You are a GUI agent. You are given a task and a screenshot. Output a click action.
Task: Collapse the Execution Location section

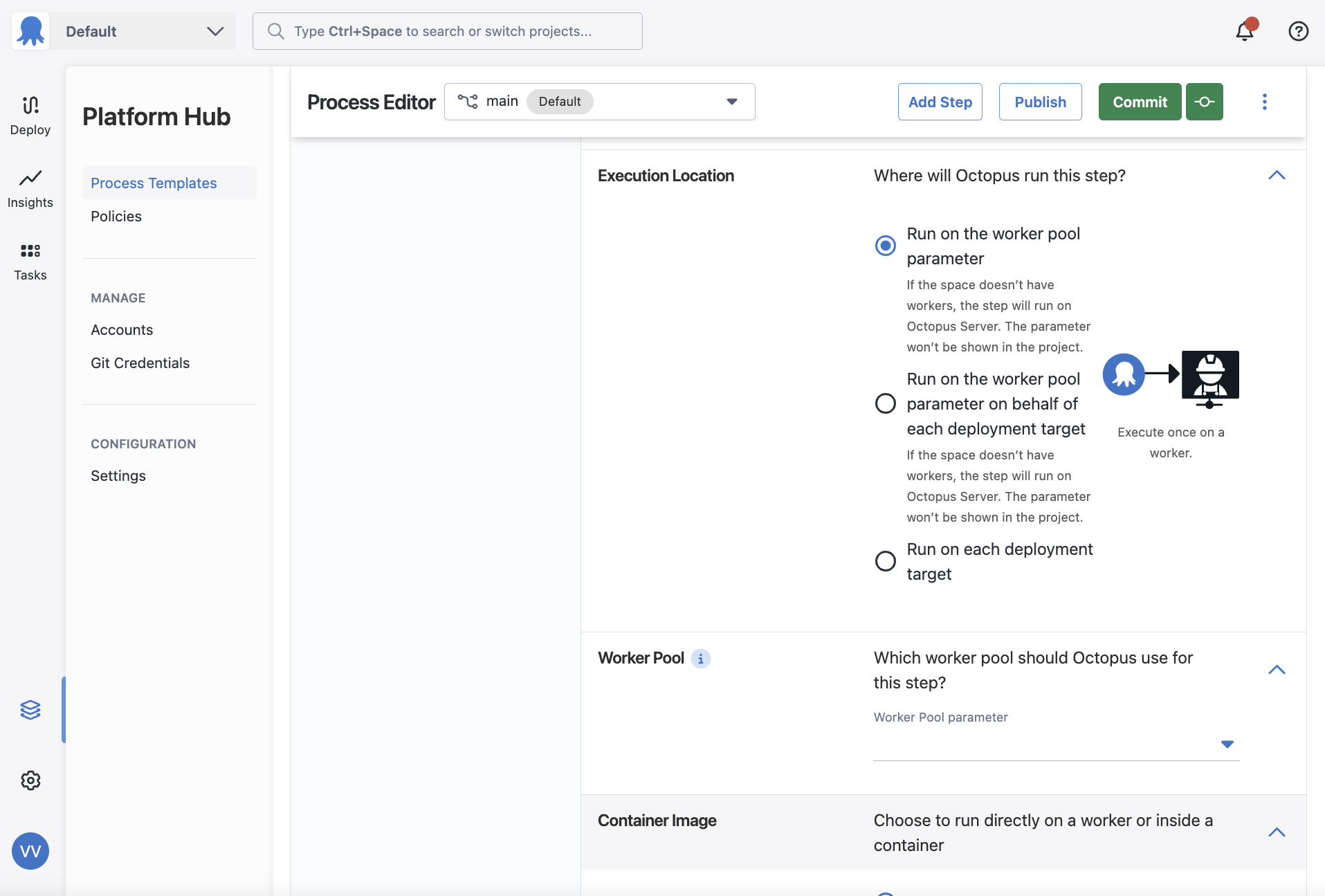tap(1277, 176)
